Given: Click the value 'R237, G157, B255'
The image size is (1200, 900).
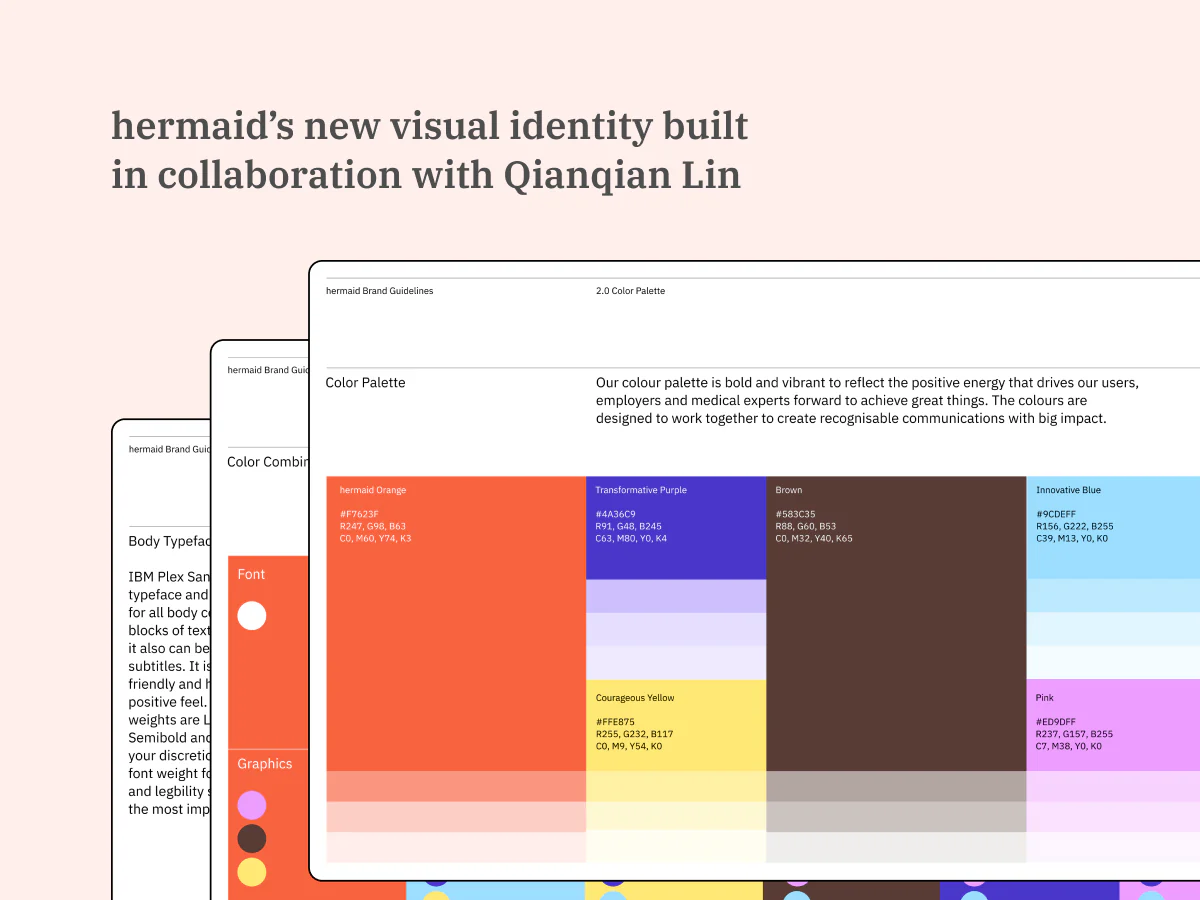Looking at the screenshot, I should click(1075, 734).
